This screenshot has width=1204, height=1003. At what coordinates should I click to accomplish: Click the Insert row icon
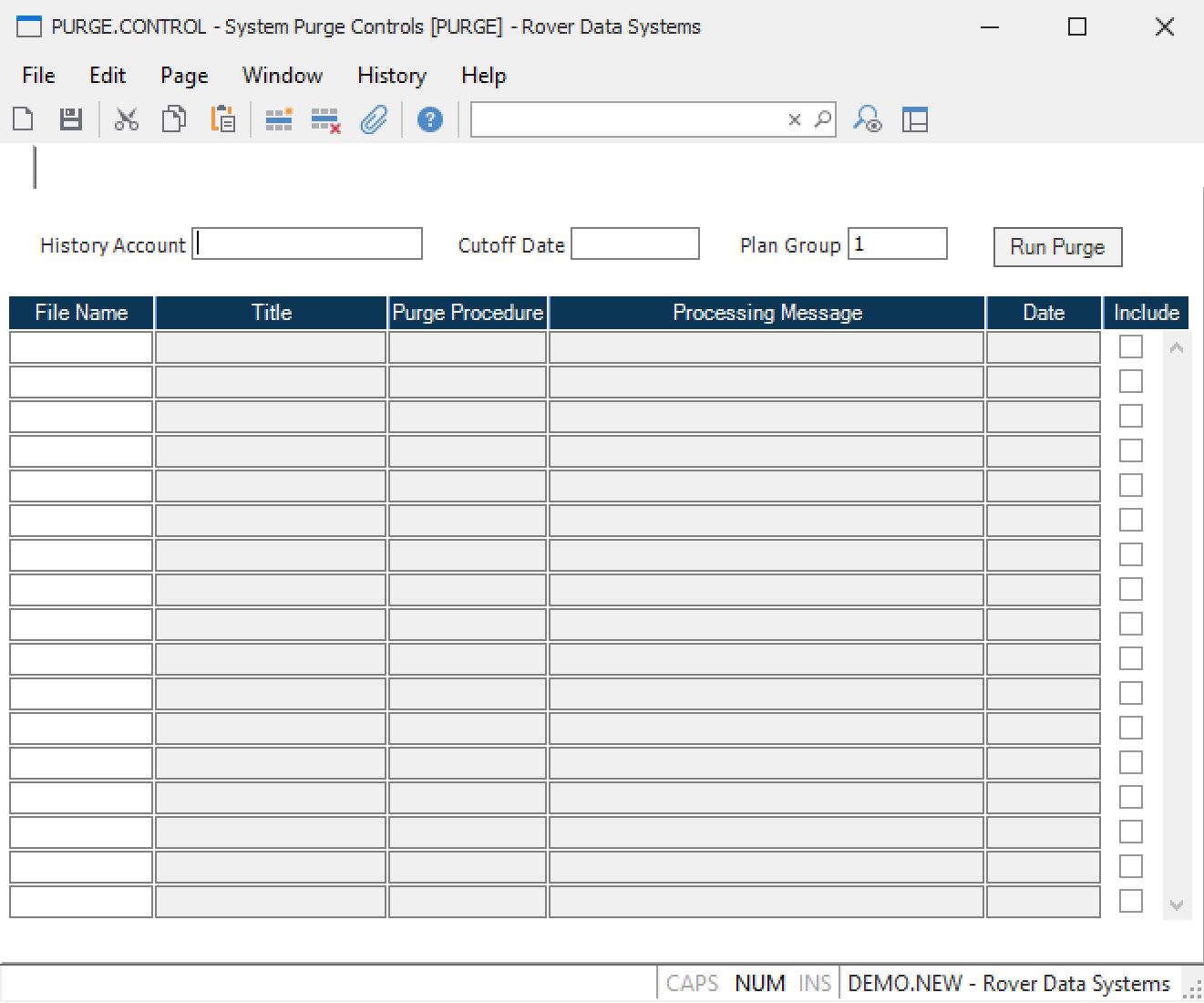tap(279, 119)
